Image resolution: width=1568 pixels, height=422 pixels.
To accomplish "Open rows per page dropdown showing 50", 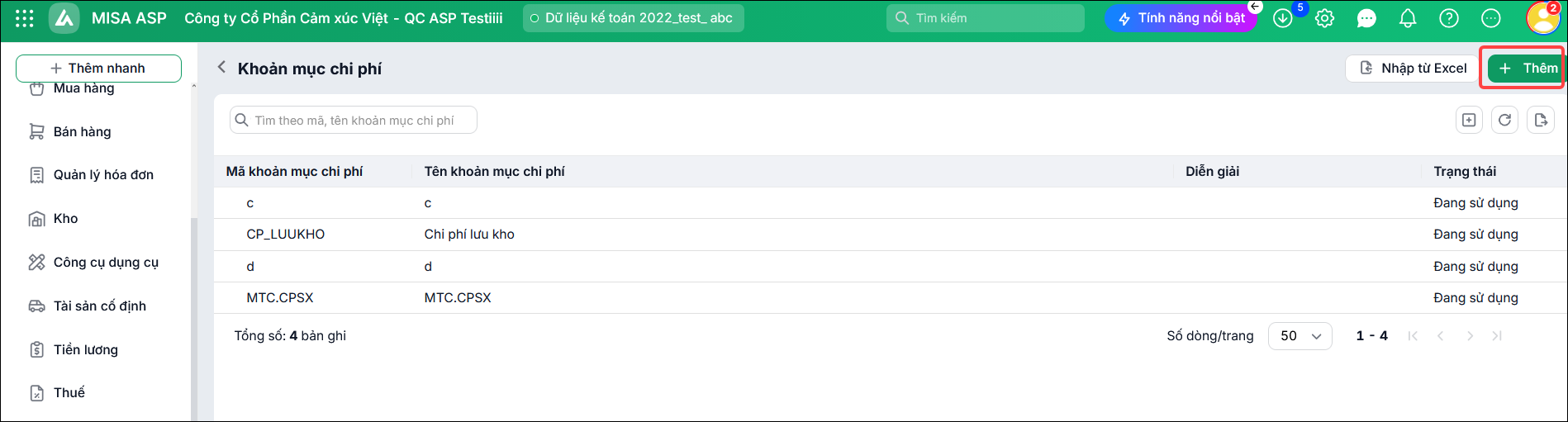I will 1300,336.
